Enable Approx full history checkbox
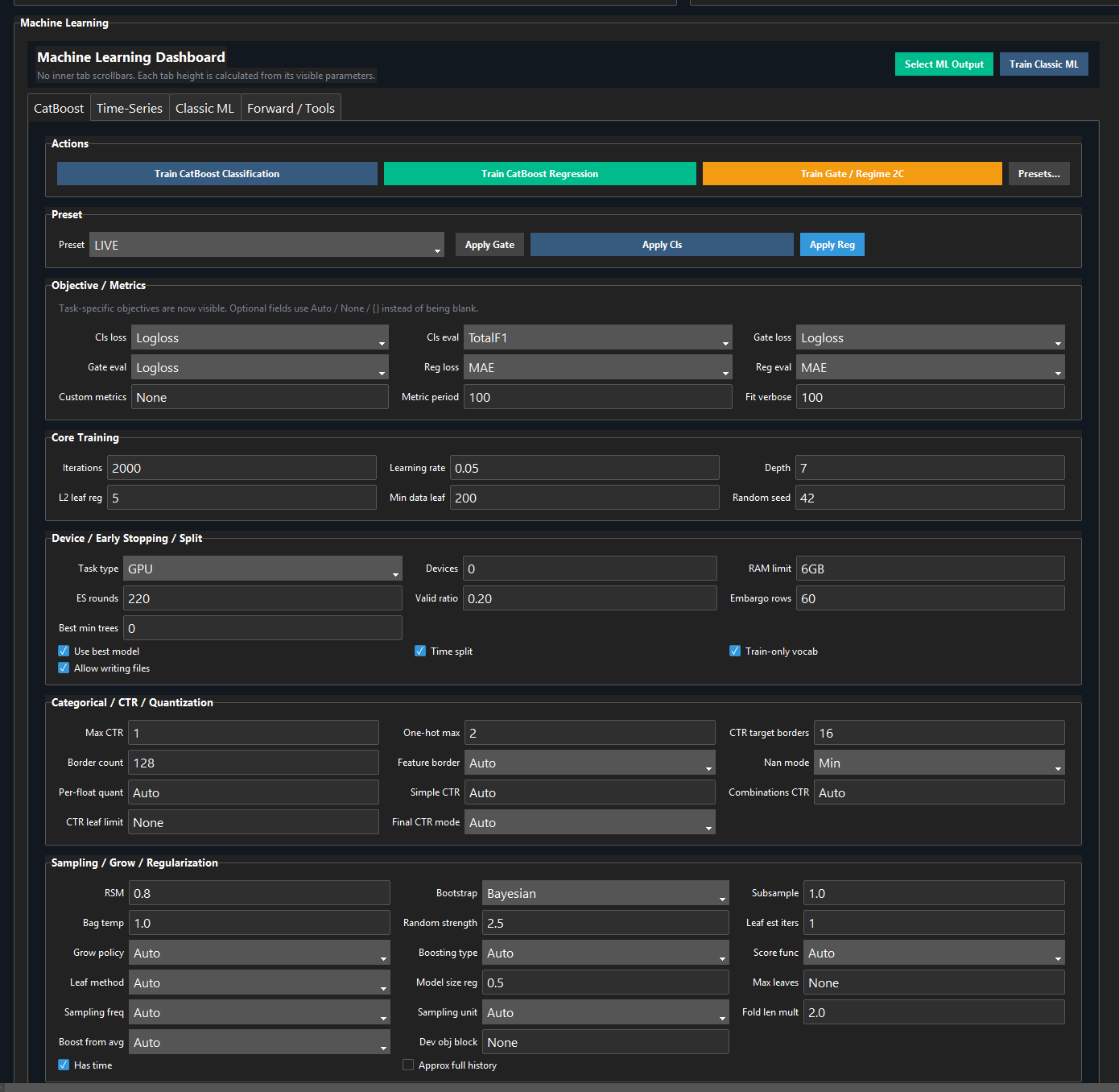1119x1092 pixels. point(408,1065)
